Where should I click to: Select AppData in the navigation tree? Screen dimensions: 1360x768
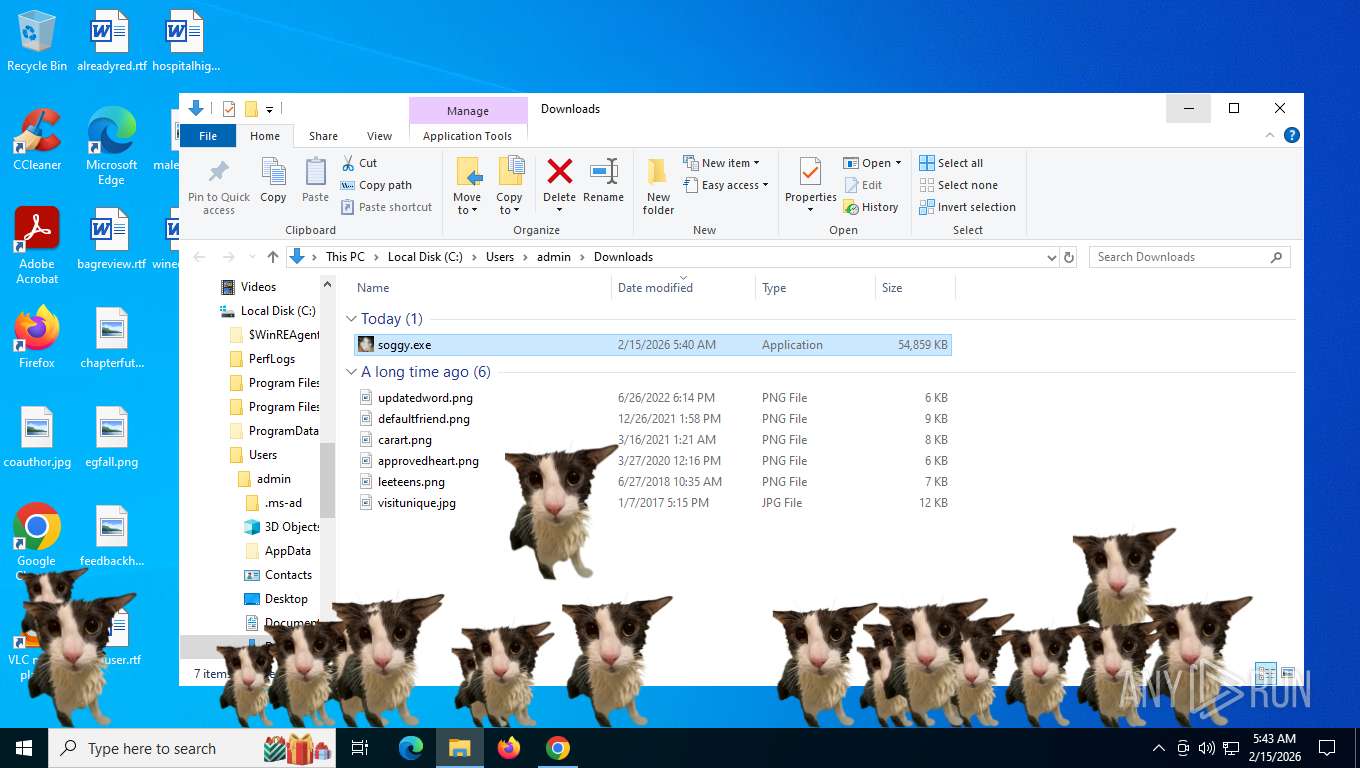[287, 551]
